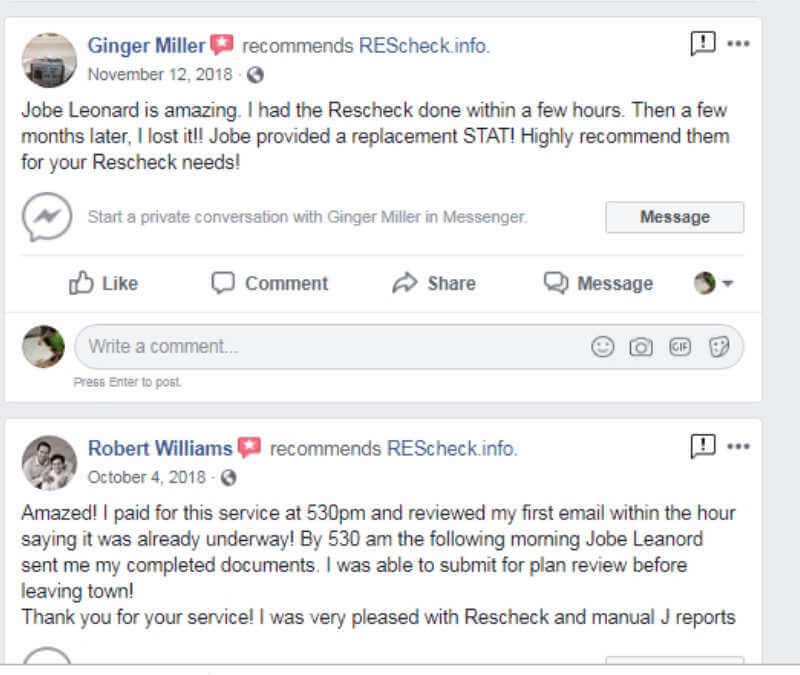Share Ginger Miller's recommendation
This screenshot has height=675, width=800.
(434, 284)
